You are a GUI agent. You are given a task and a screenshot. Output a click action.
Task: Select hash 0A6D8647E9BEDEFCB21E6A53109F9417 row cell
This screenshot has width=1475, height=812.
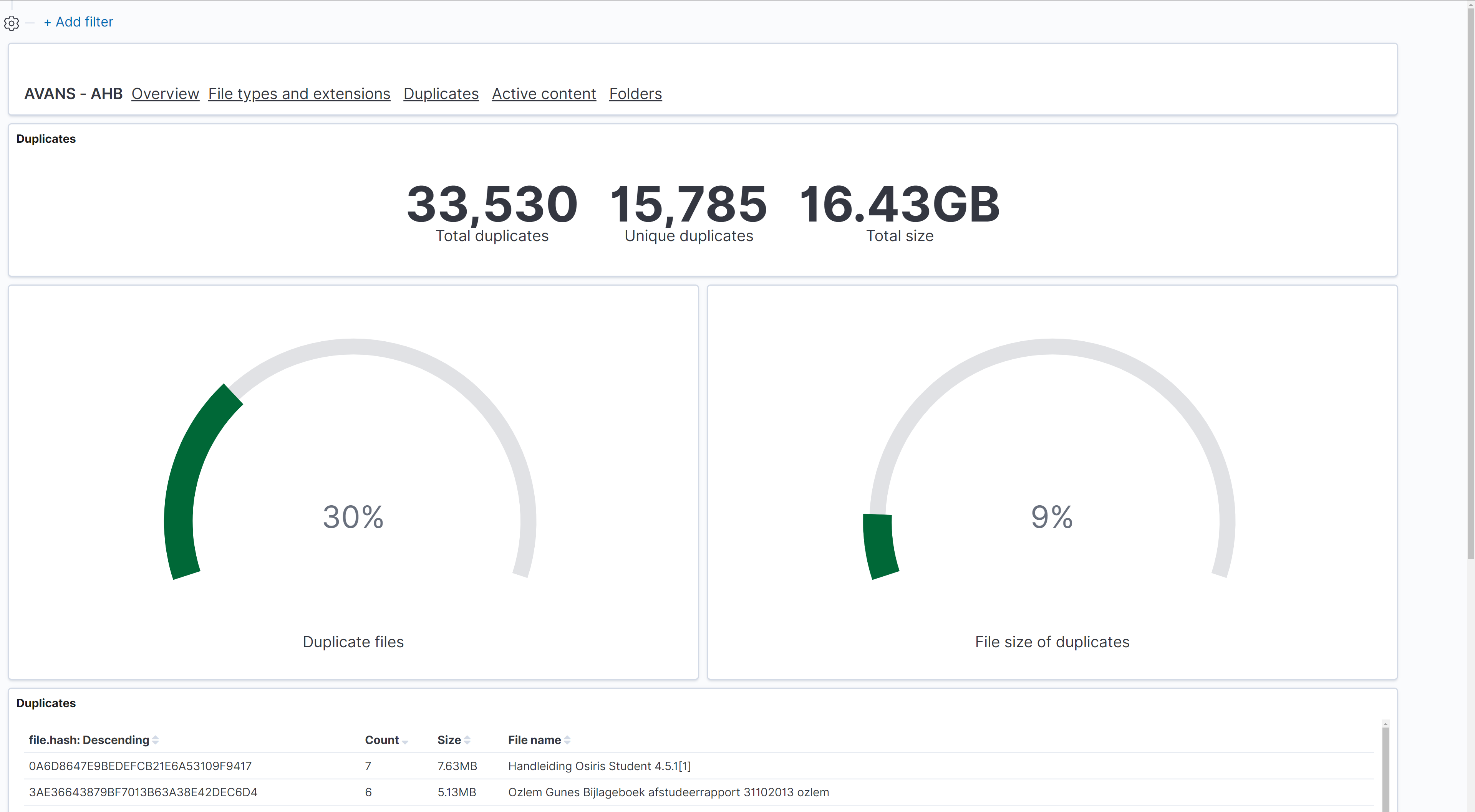(x=140, y=766)
